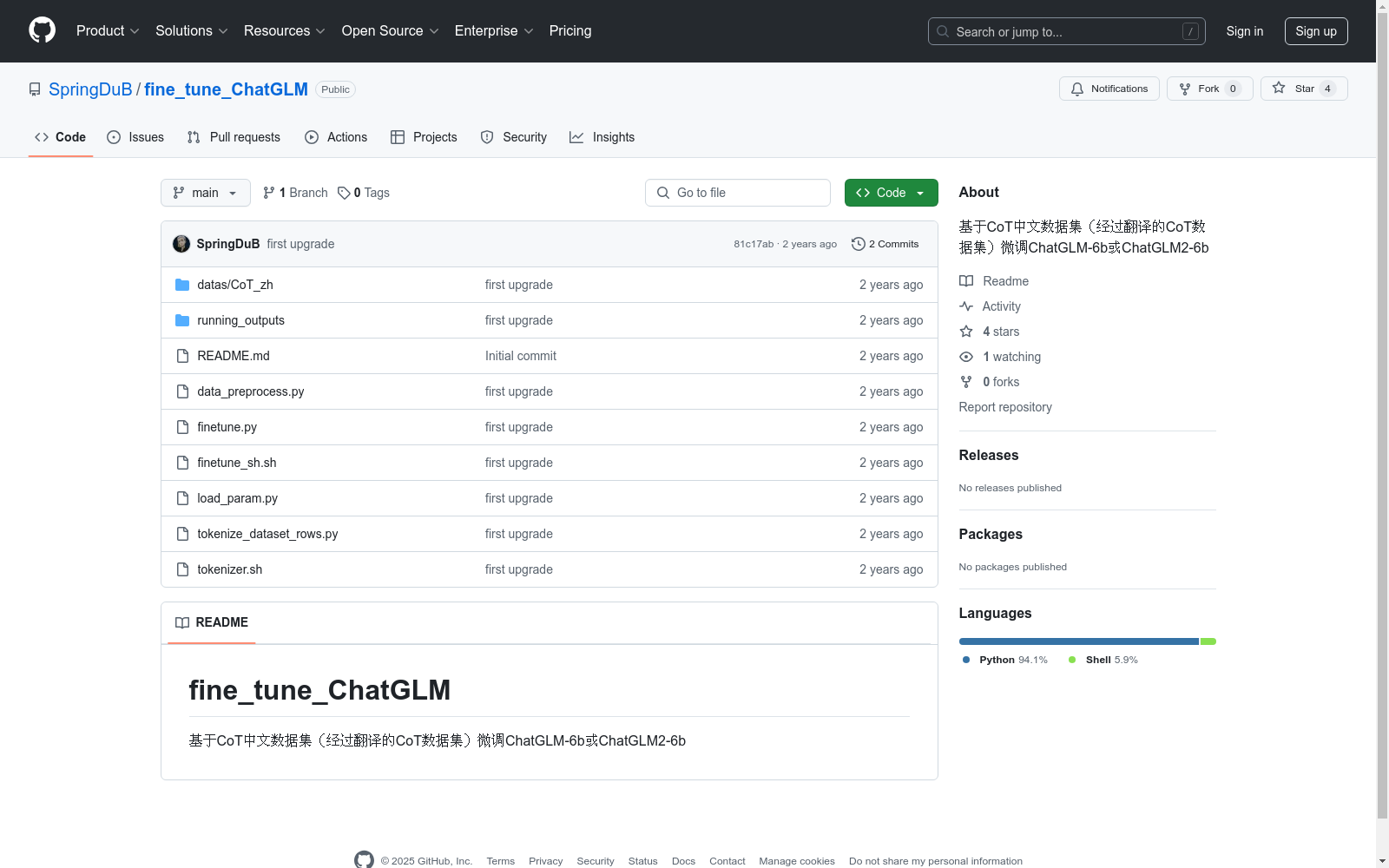
Task: Open README.md file
Action: tap(234, 356)
